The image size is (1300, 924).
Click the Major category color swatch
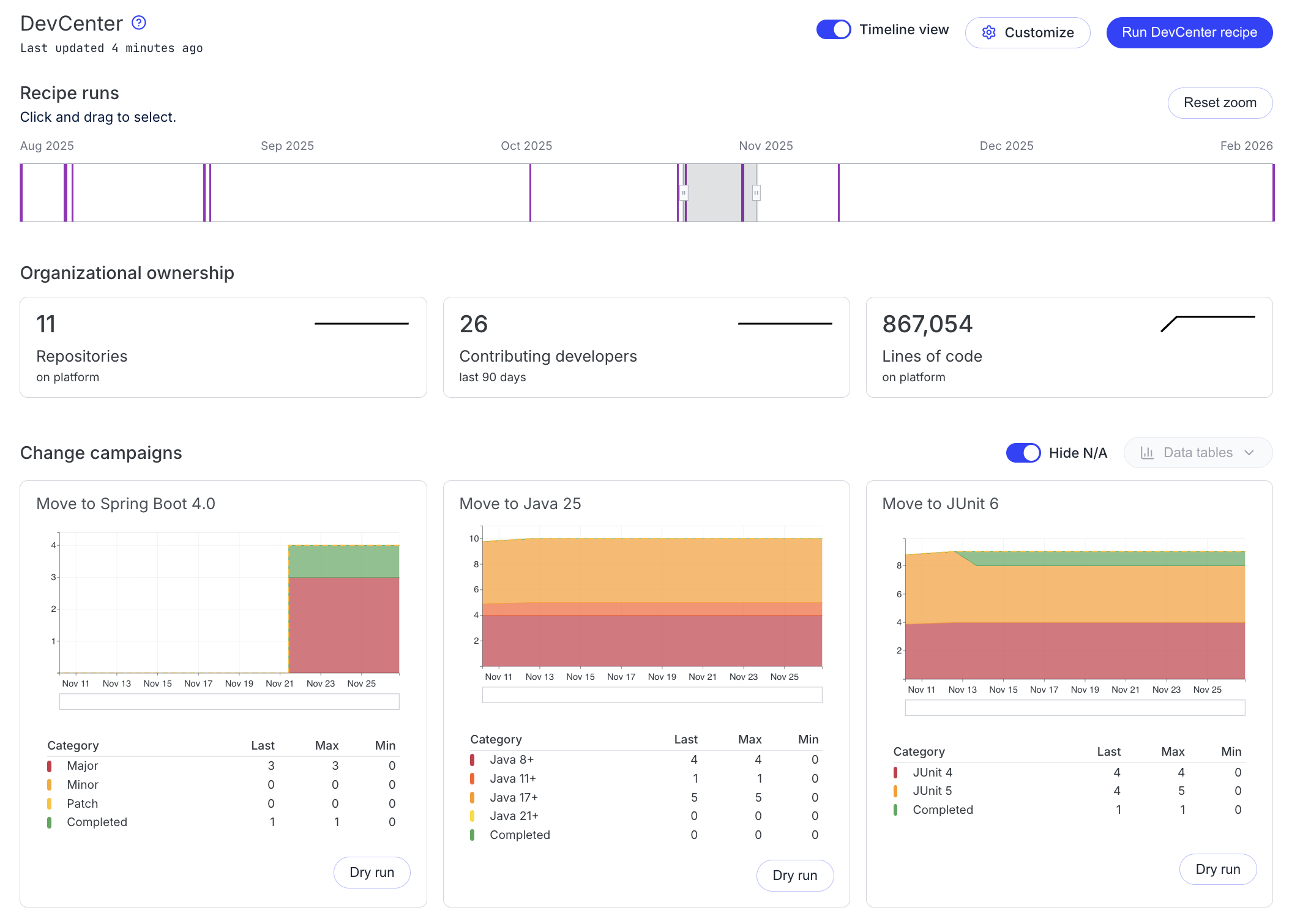[x=50, y=766]
